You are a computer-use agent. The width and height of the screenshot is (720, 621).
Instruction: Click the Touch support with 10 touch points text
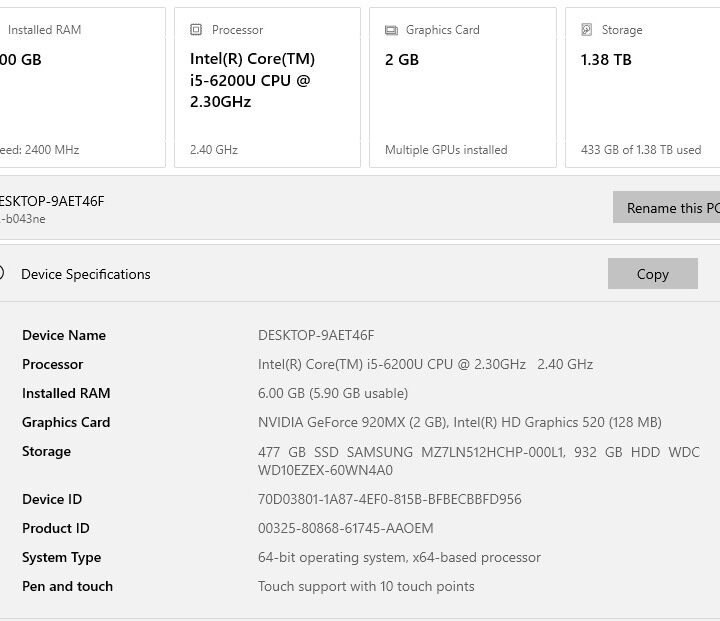(x=366, y=586)
